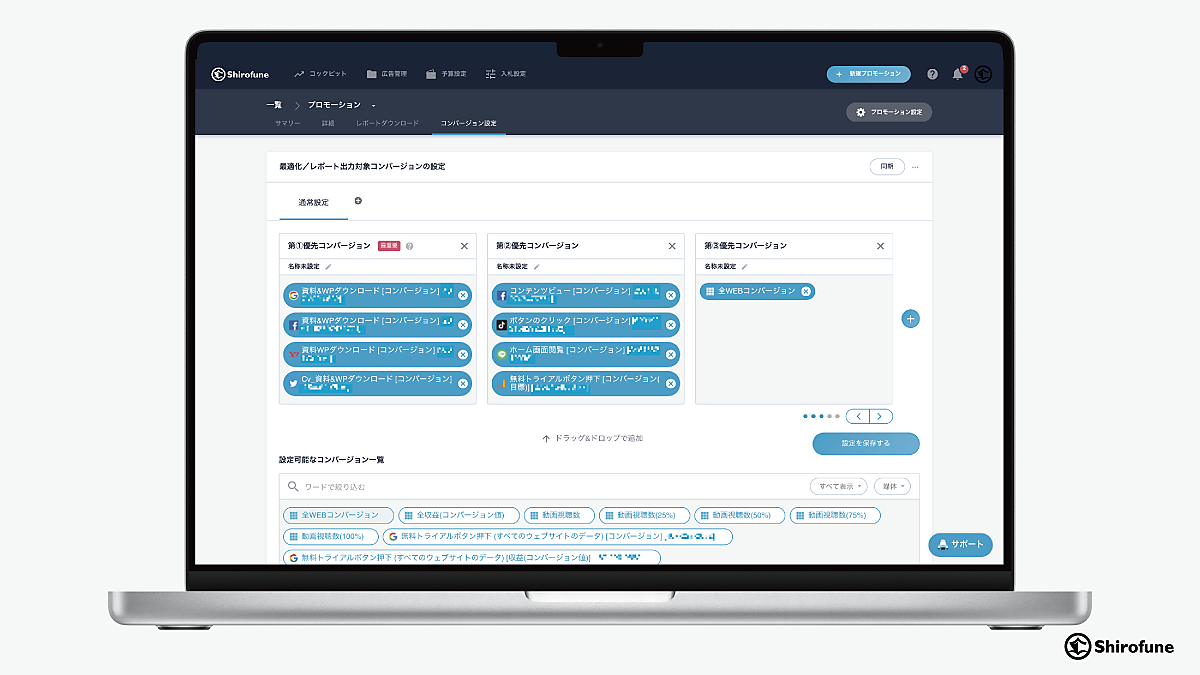Select the コンバージョン設定 tab
The height and width of the screenshot is (675, 1200).
tap(468, 123)
